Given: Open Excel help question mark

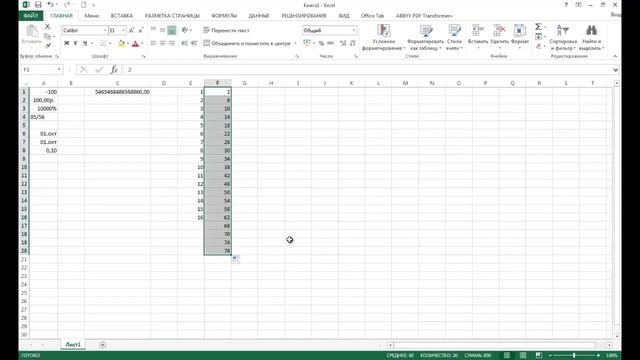Looking at the screenshot, I should click(566, 5).
